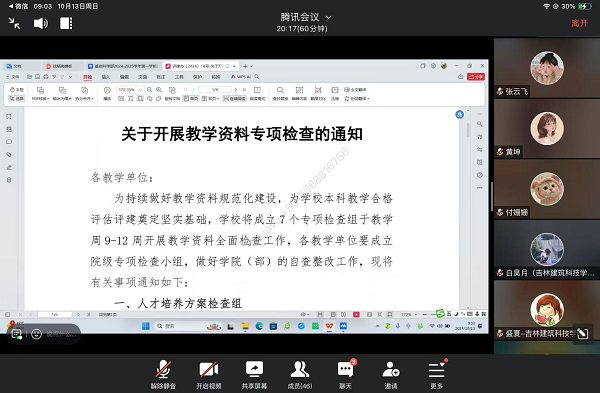Viewport: 600px width, 393px height.
Task: Toggle 连续阅读 continuous reading mode
Action: point(234,98)
